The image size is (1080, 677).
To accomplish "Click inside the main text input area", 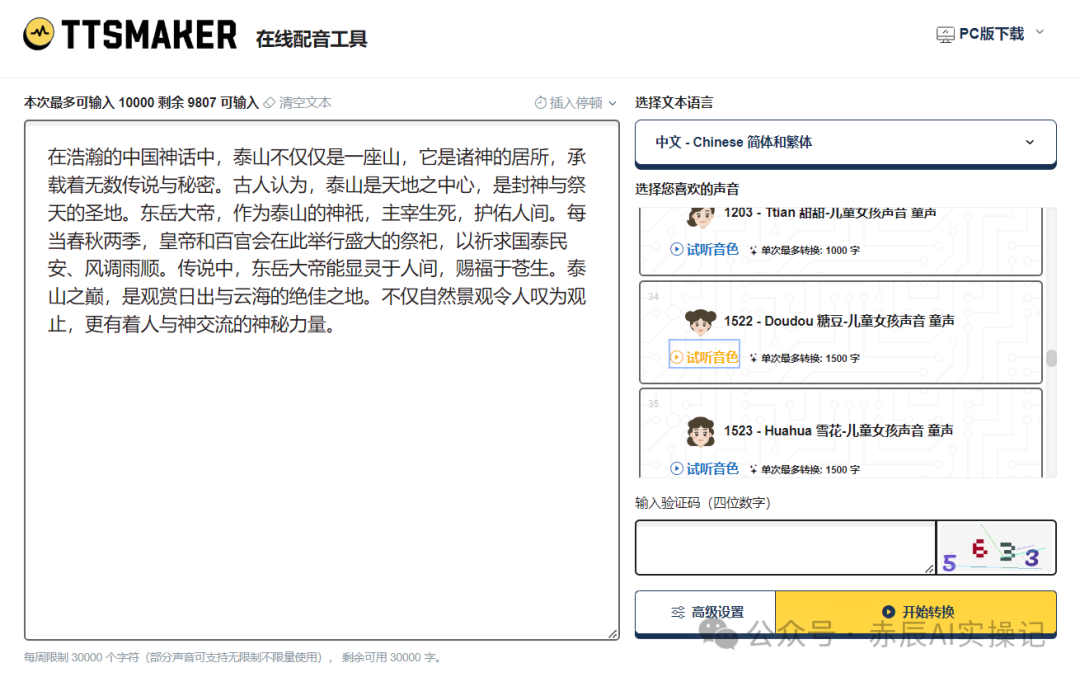I will point(322,380).
